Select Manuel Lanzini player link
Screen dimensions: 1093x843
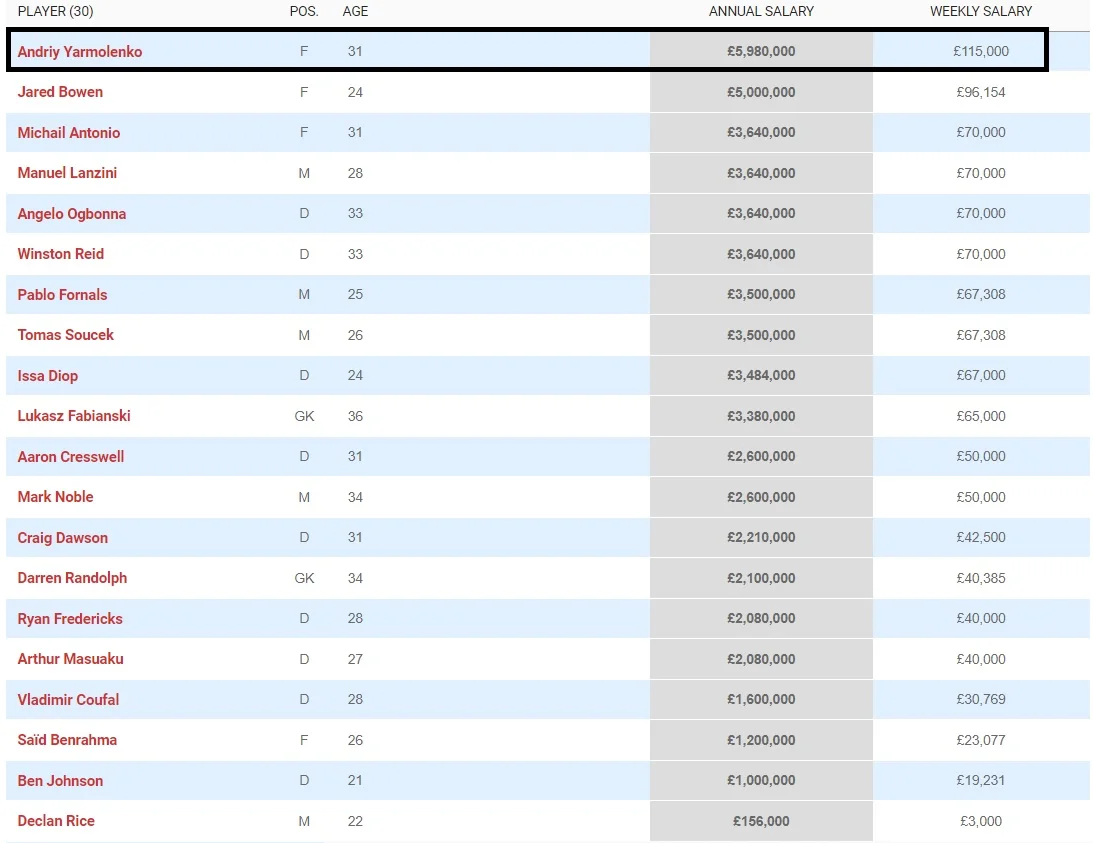point(67,173)
